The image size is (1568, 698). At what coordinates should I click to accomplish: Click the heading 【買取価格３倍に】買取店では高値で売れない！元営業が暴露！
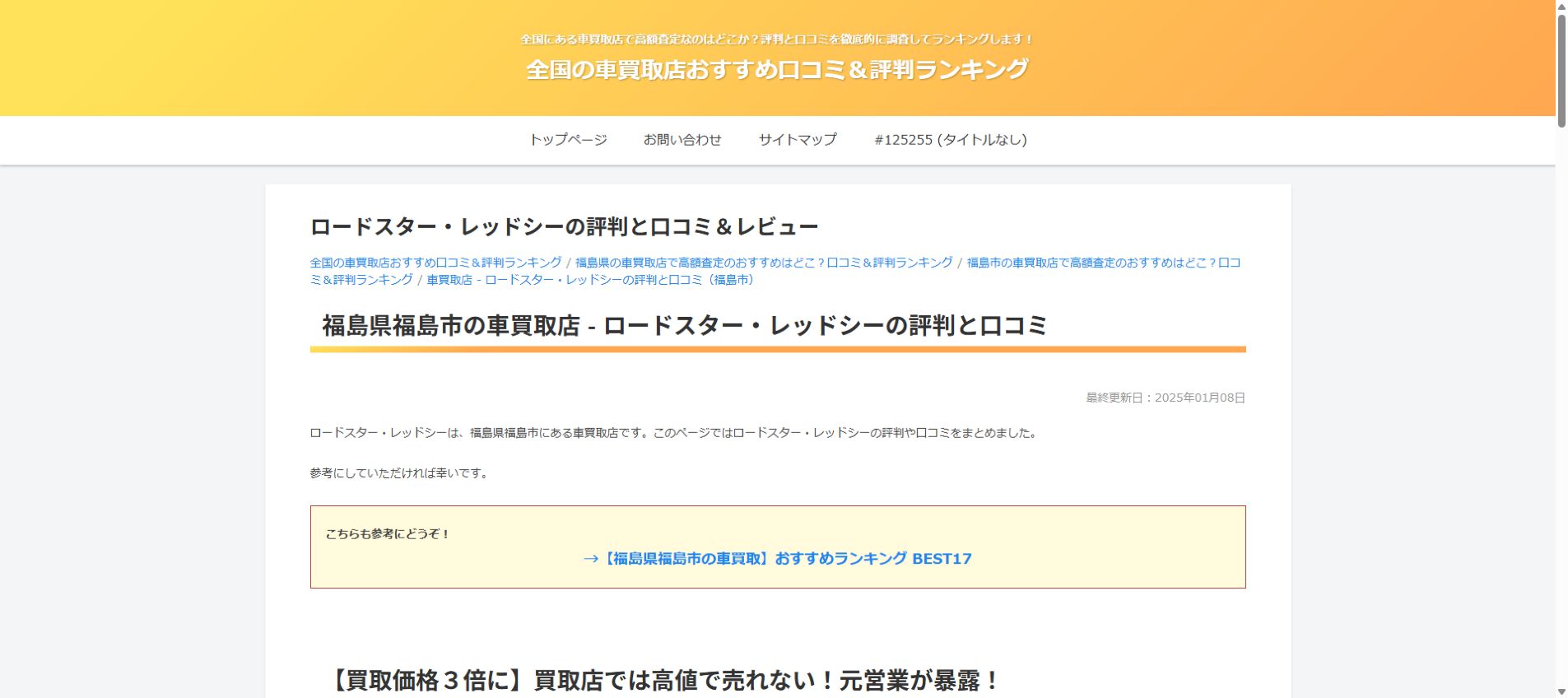point(663,681)
